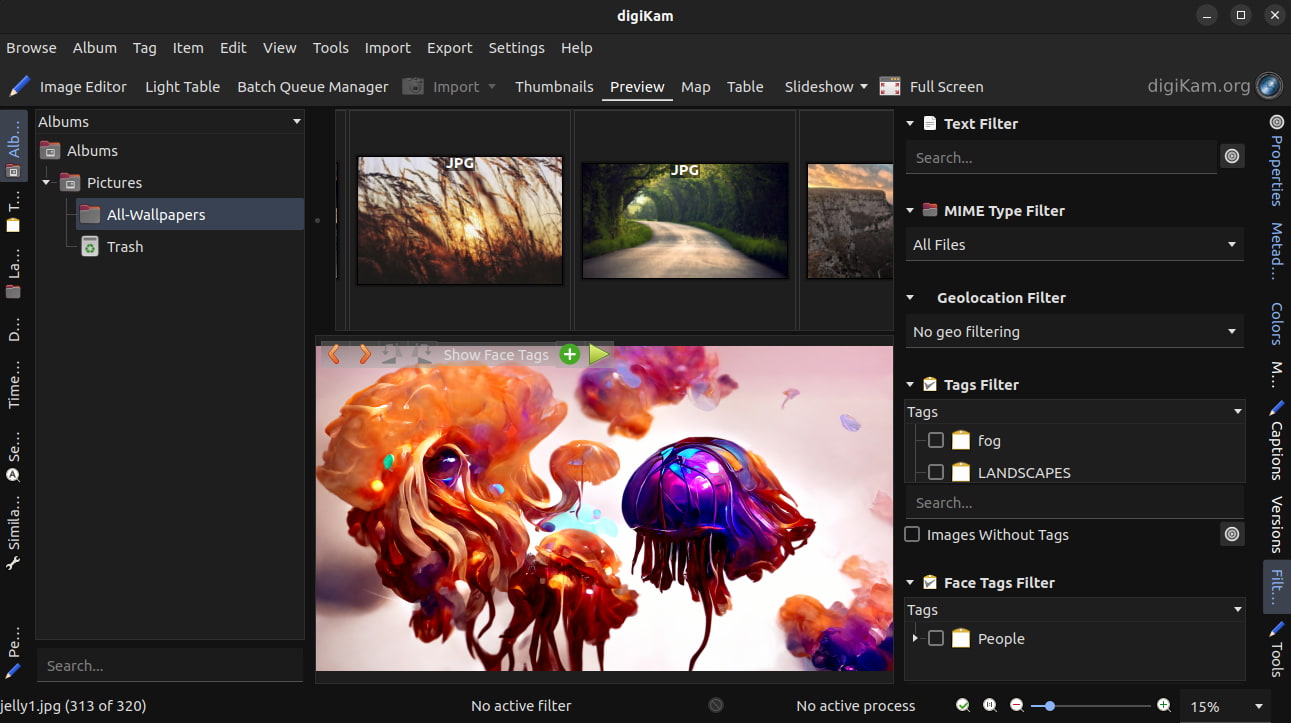Viewport: 1291px width, 723px height.
Task: Start slideshow with green play arrow
Action: tap(599, 354)
